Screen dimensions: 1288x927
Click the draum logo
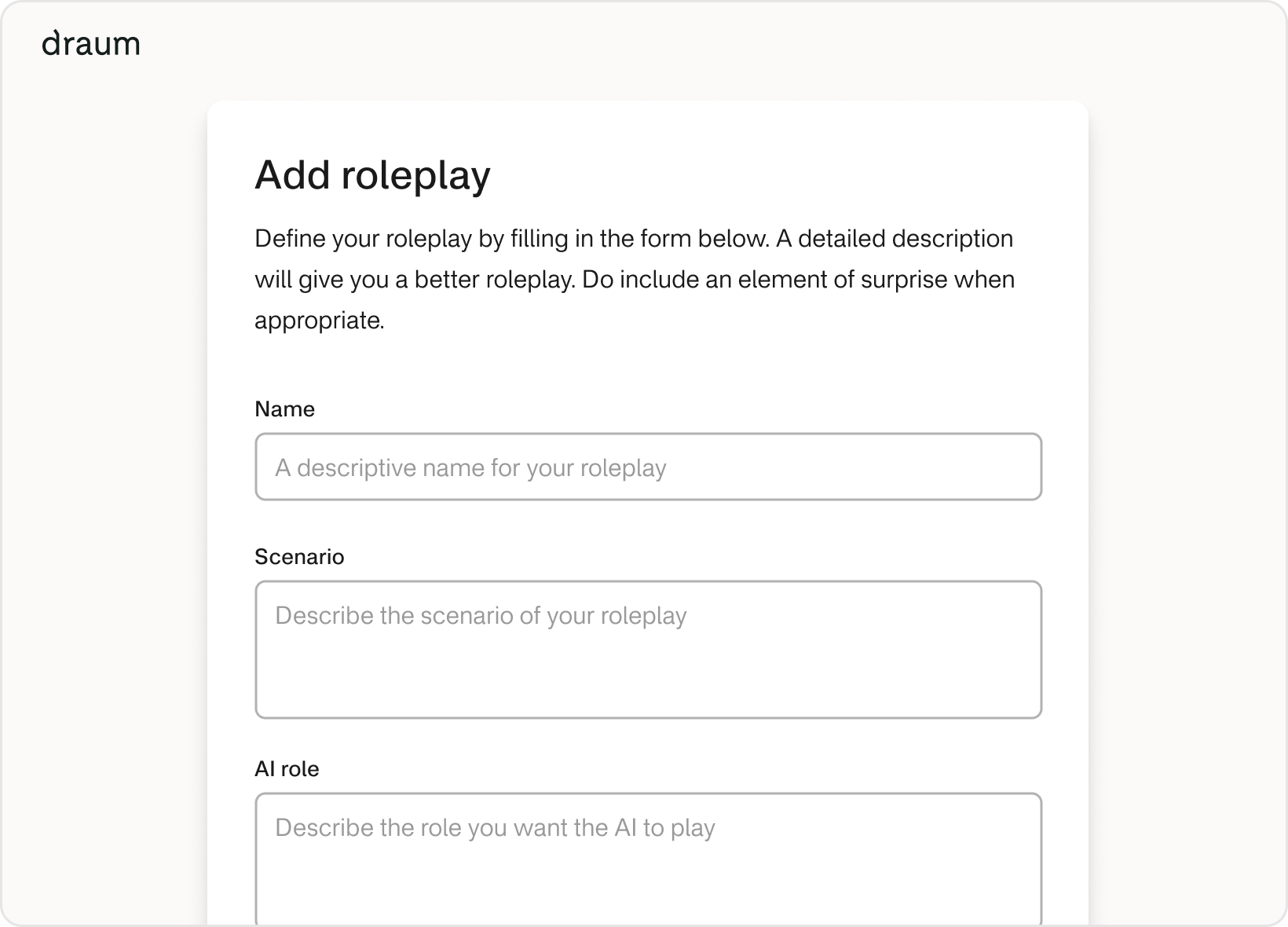pyautogui.click(x=91, y=44)
